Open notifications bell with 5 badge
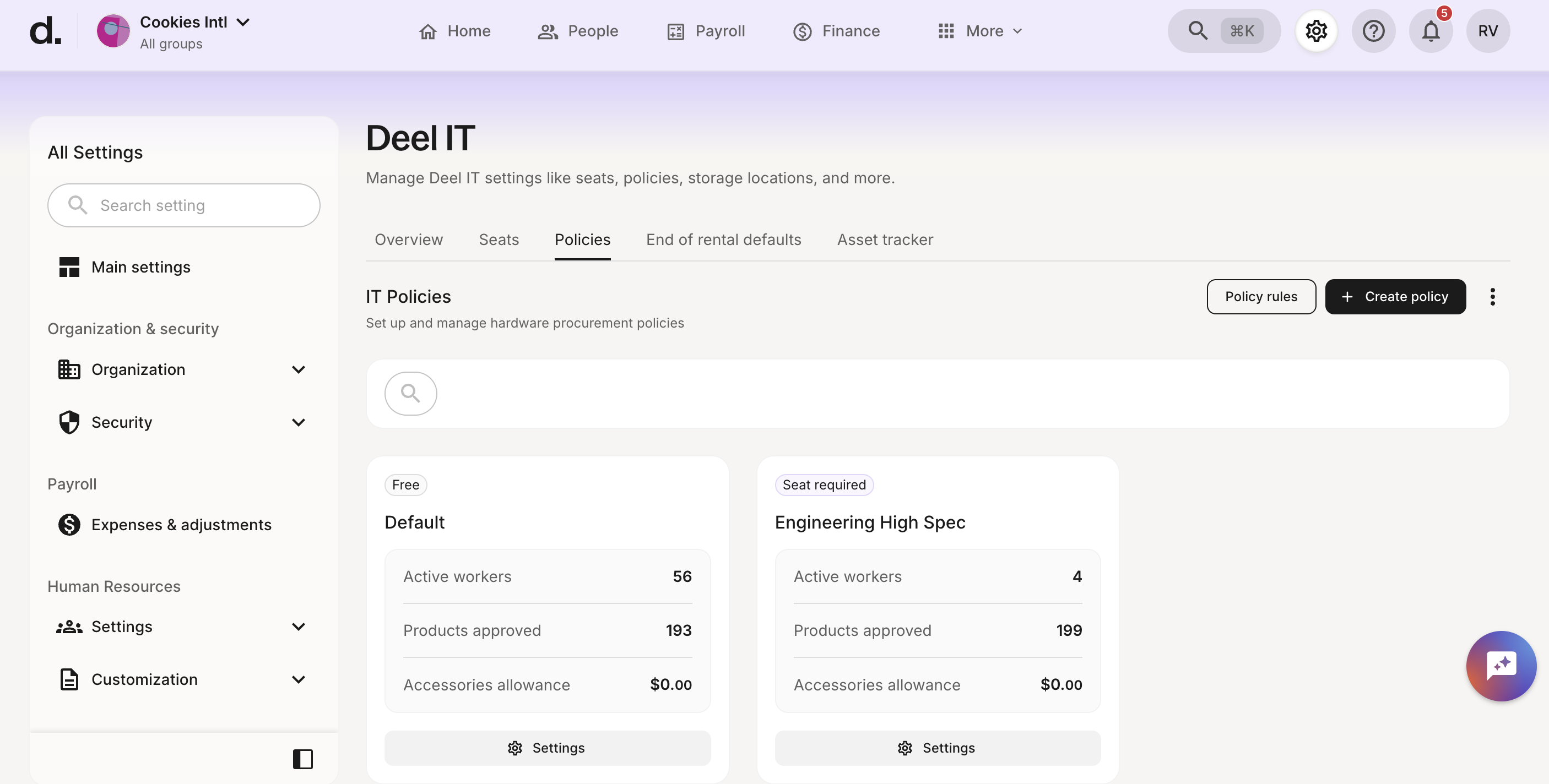 pos(1431,31)
